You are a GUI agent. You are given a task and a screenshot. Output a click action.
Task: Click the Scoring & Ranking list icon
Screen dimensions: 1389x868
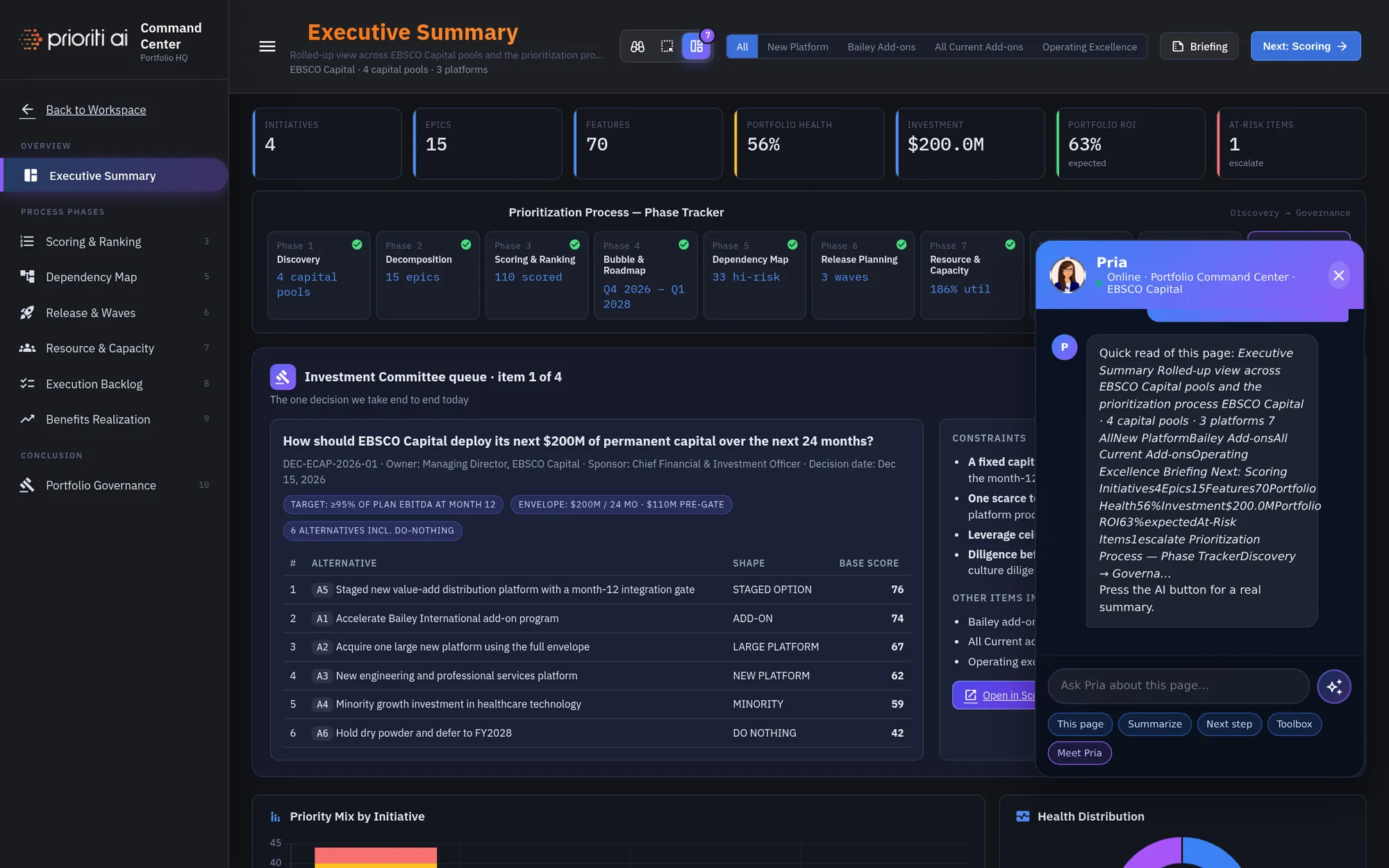[x=27, y=242]
